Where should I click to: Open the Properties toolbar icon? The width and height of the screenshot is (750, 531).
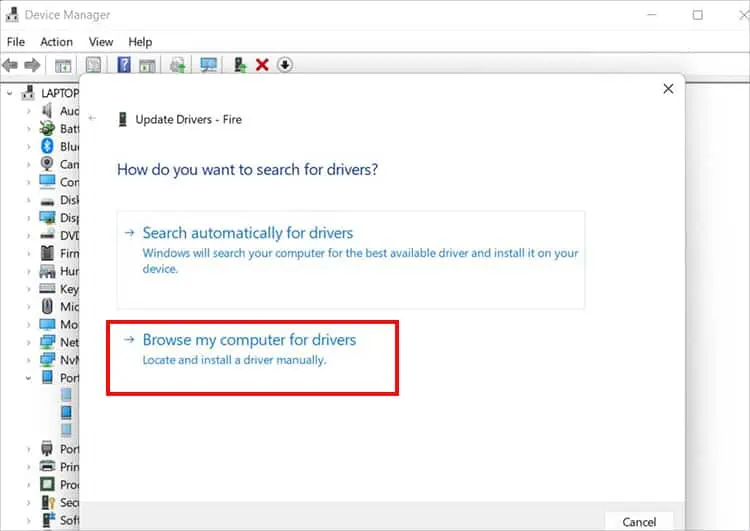[x=93, y=65]
